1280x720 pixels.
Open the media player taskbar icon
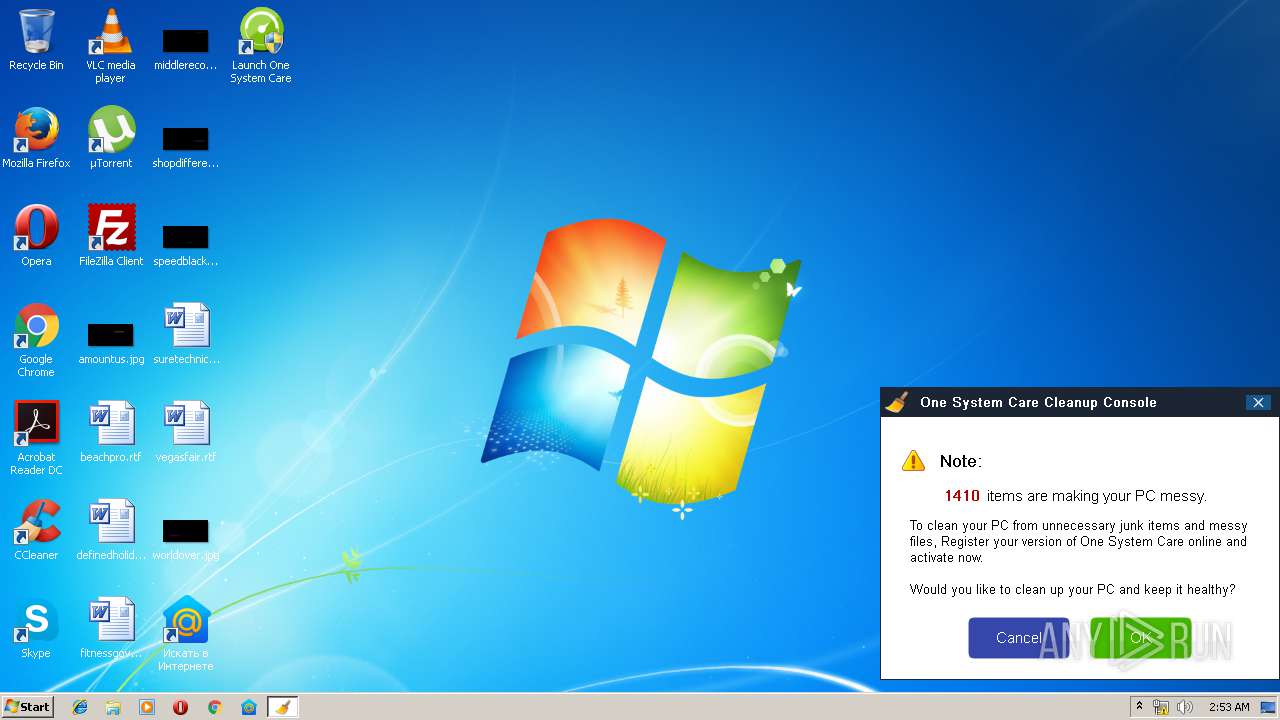click(x=147, y=707)
